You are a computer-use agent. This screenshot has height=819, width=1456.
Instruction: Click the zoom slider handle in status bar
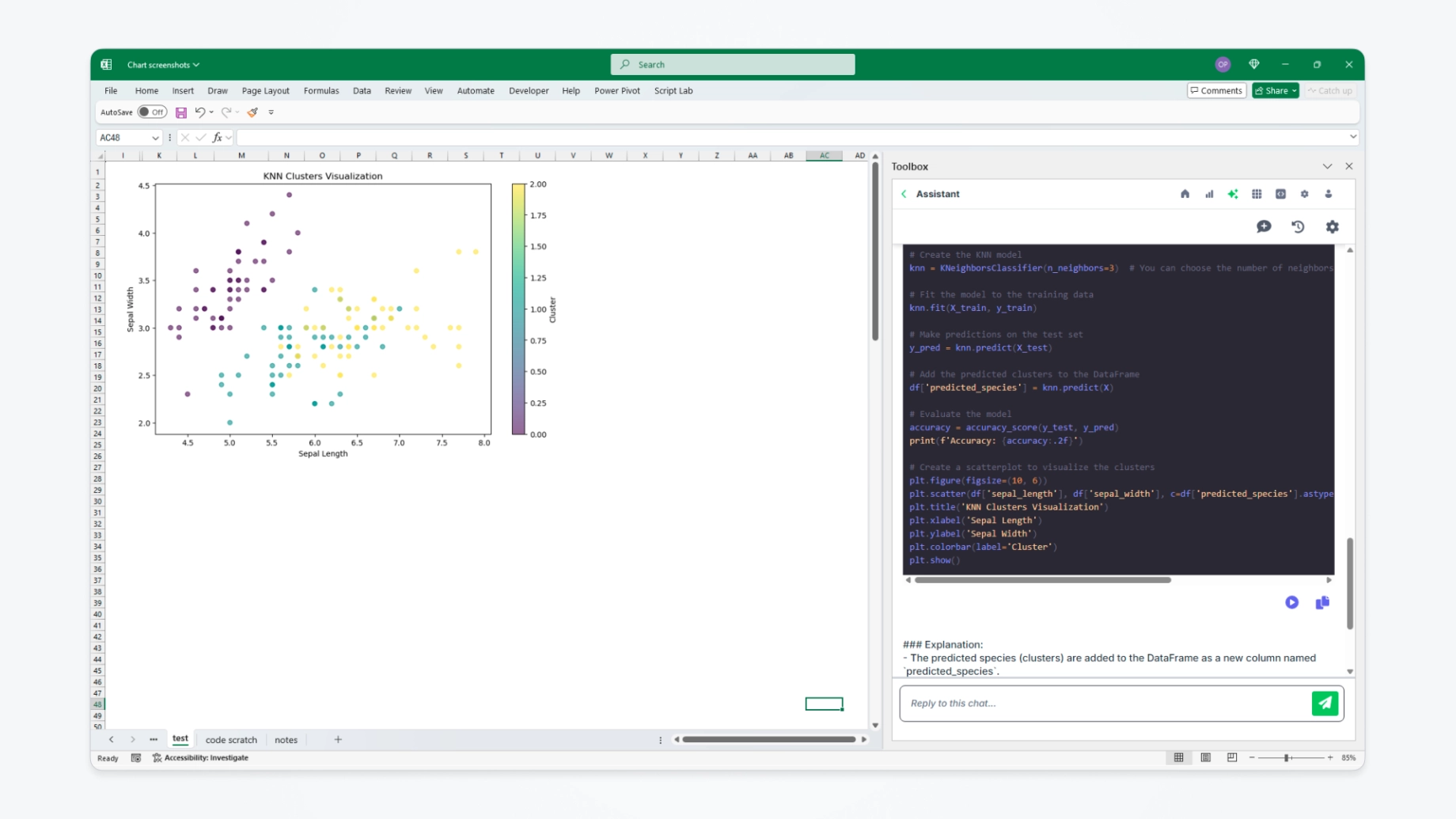pos(1288,758)
